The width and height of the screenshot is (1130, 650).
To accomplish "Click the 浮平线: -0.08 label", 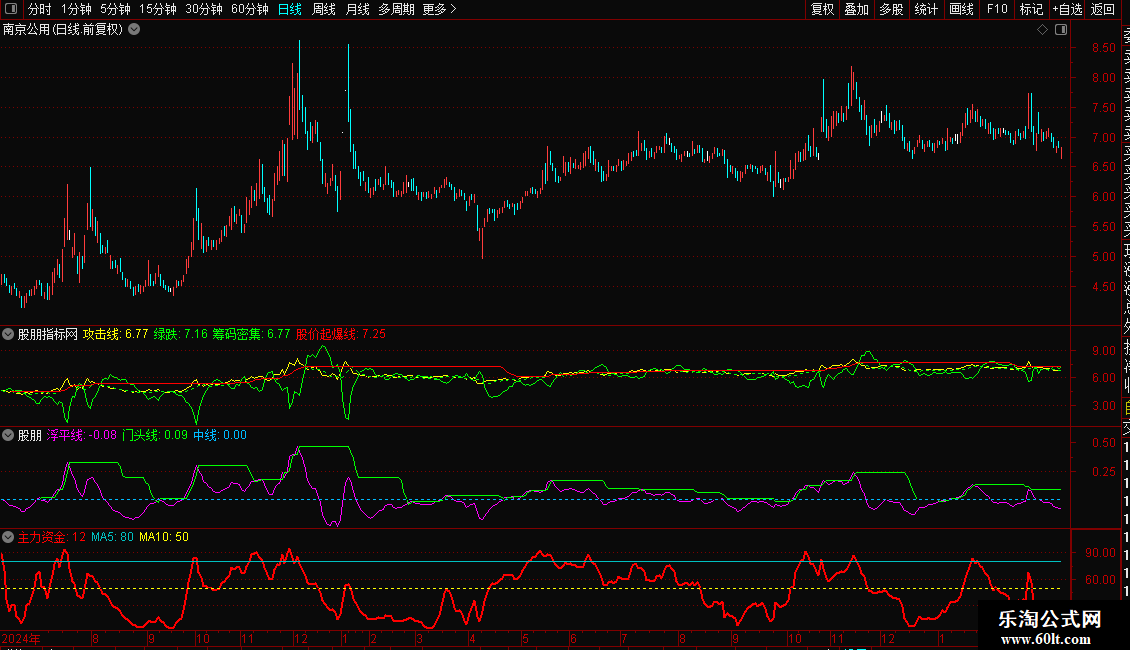I will pyautogui.click(x=81, y=435).
